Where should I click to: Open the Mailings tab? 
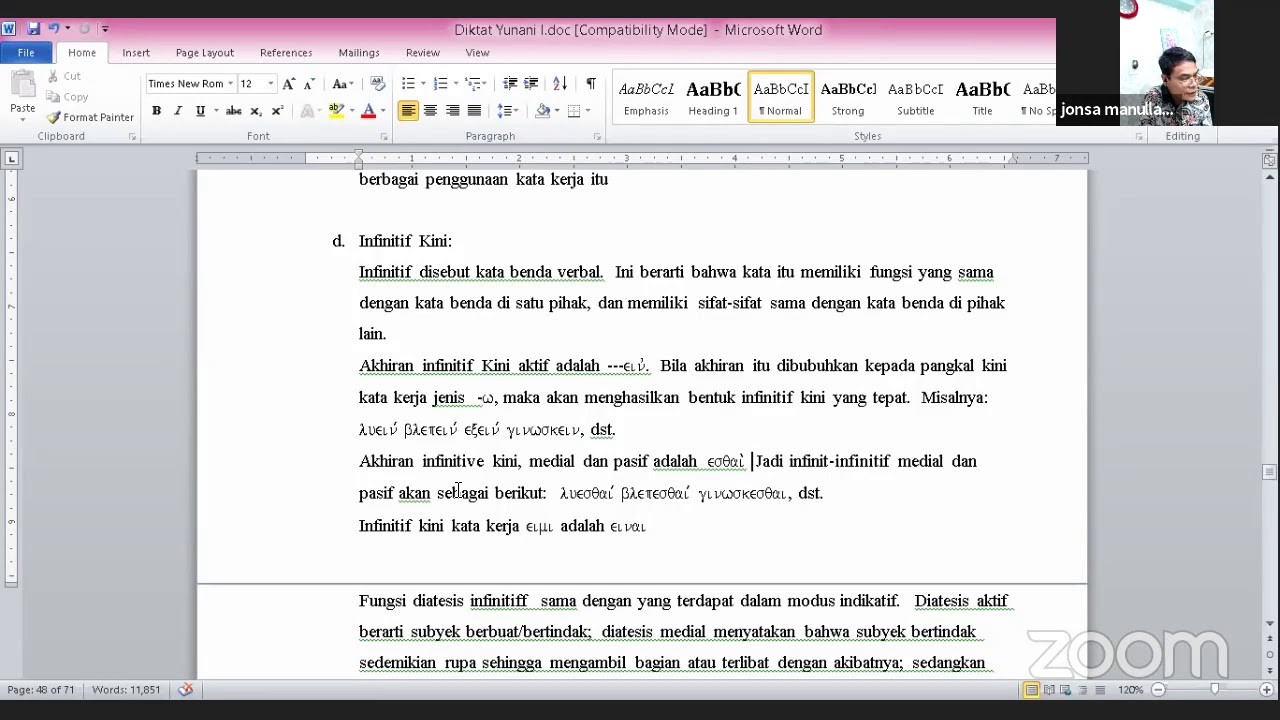coord(359,52)
